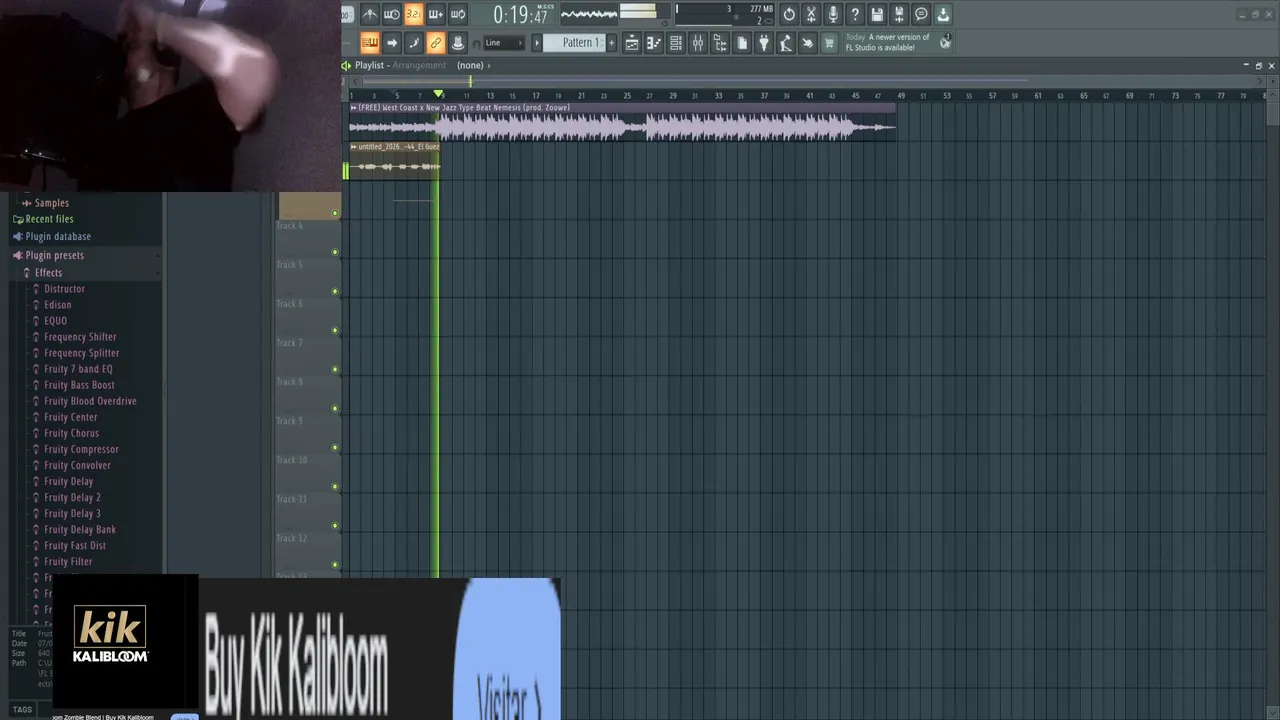Viewport: 1280px width, 720px height.
Task: Click the microphone one-click recording icon
Action: pyautogui.click(x=833, y=14)
